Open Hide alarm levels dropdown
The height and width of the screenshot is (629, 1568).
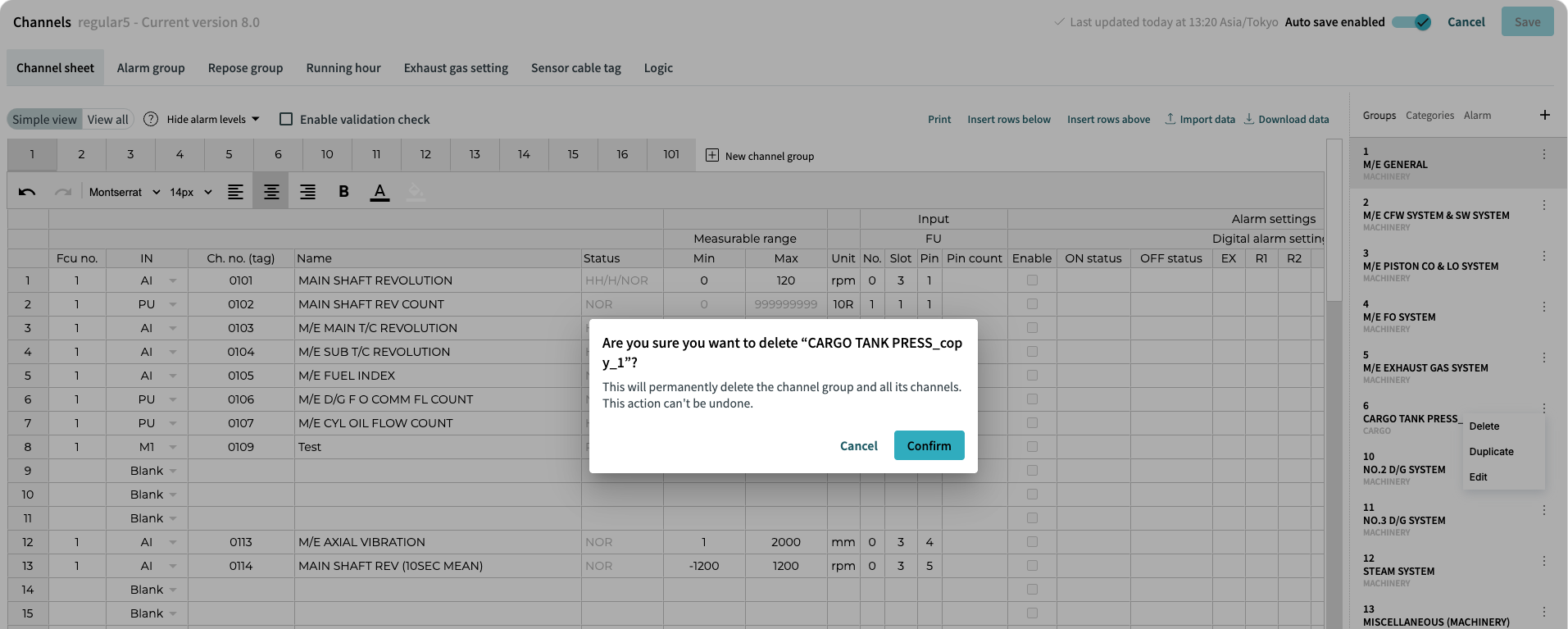[213, 119]
